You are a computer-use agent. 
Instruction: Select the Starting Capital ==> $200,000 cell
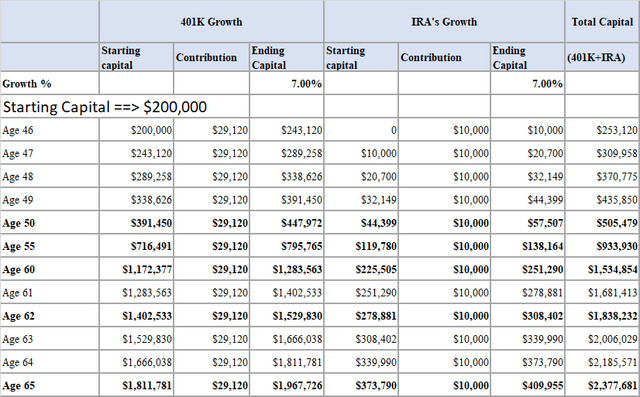[x=124, y=107]
